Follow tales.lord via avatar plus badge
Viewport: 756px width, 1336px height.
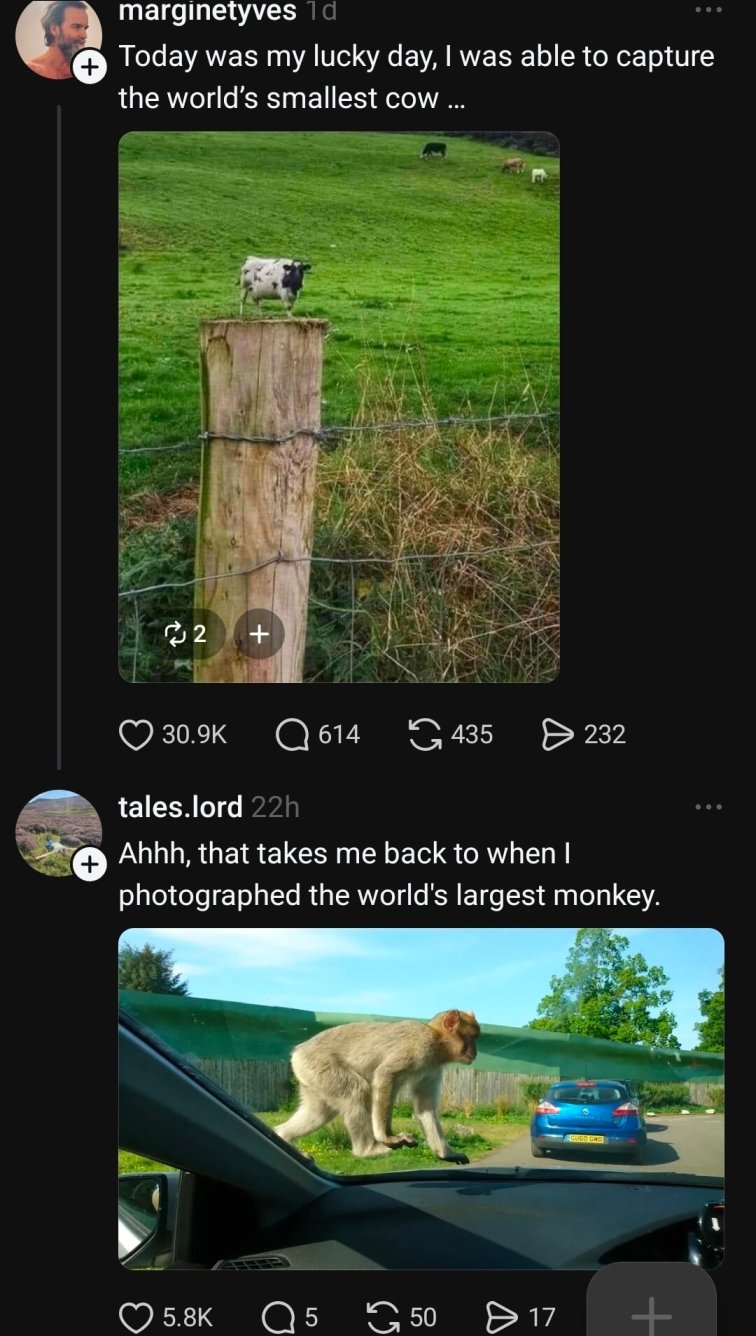[89, 864]
